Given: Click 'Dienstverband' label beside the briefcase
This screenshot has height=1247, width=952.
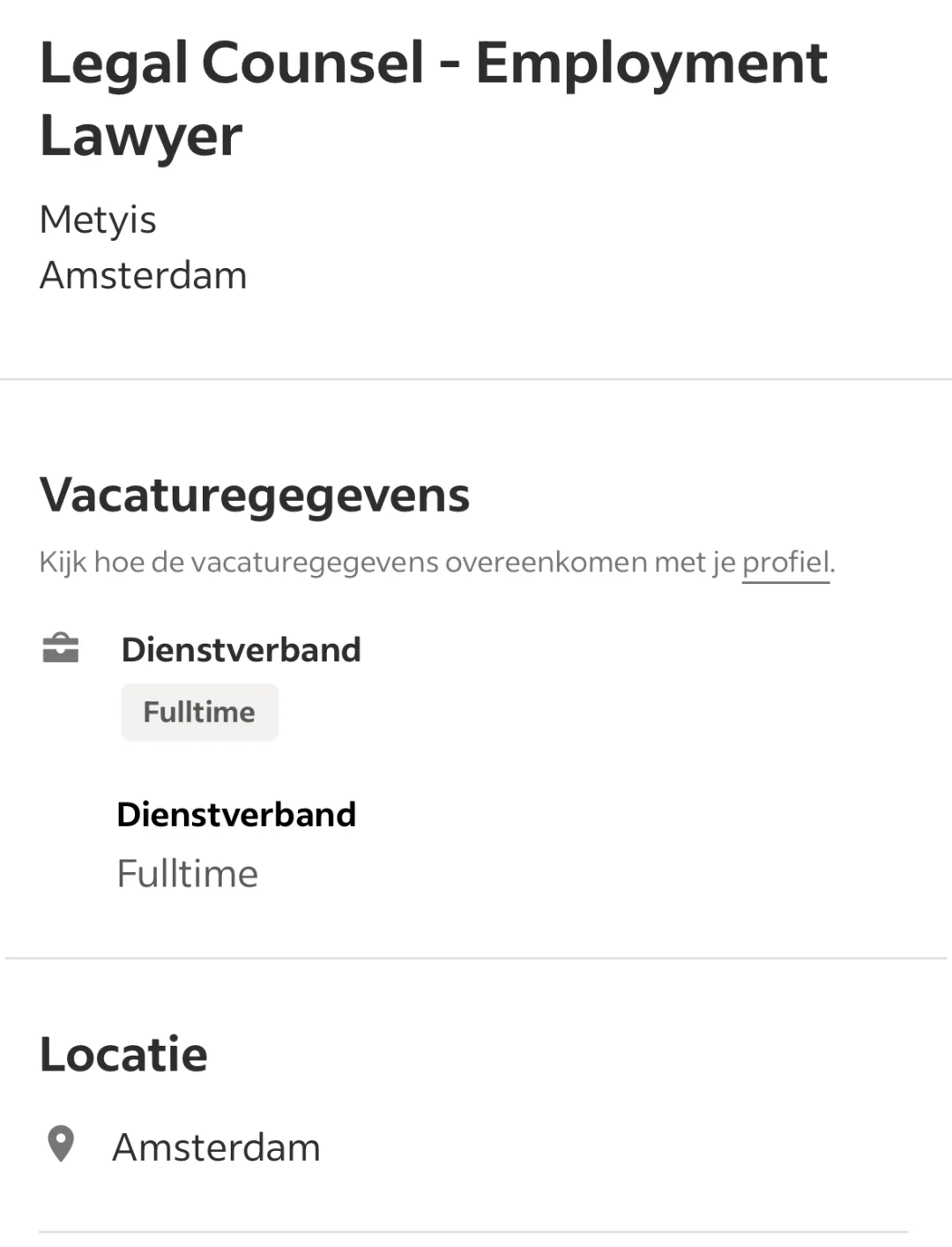Looking at the screenshot, I should (x=241, y=650).
